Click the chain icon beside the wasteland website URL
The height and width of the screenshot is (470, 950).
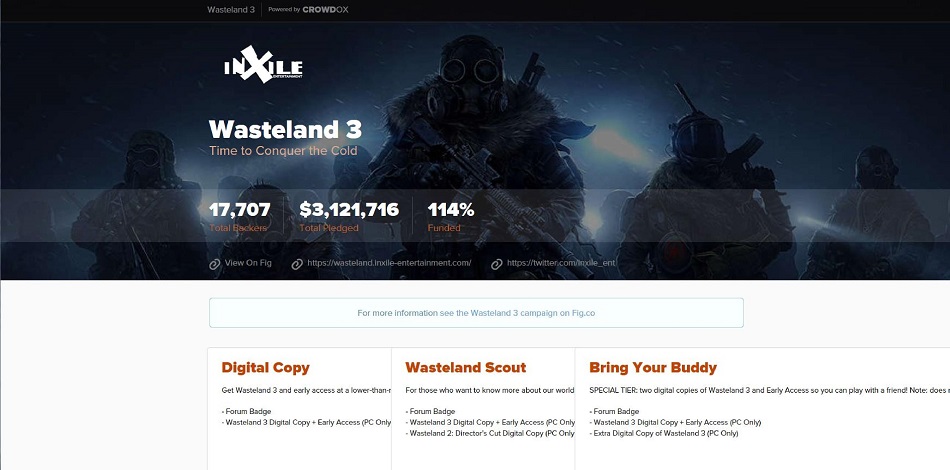(297, 264)
